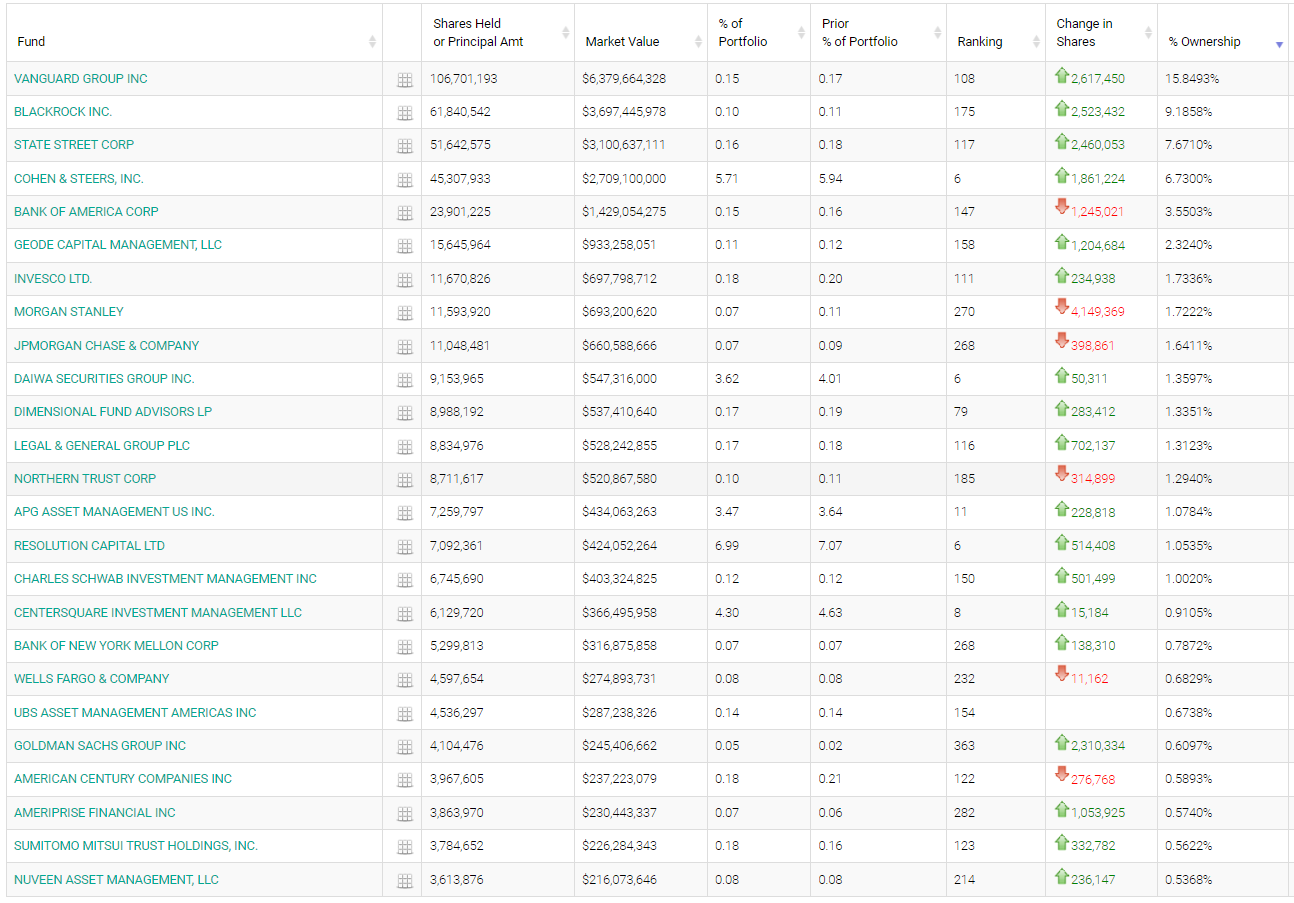Open the grid icon for Daiwa Securities Group

405,380
